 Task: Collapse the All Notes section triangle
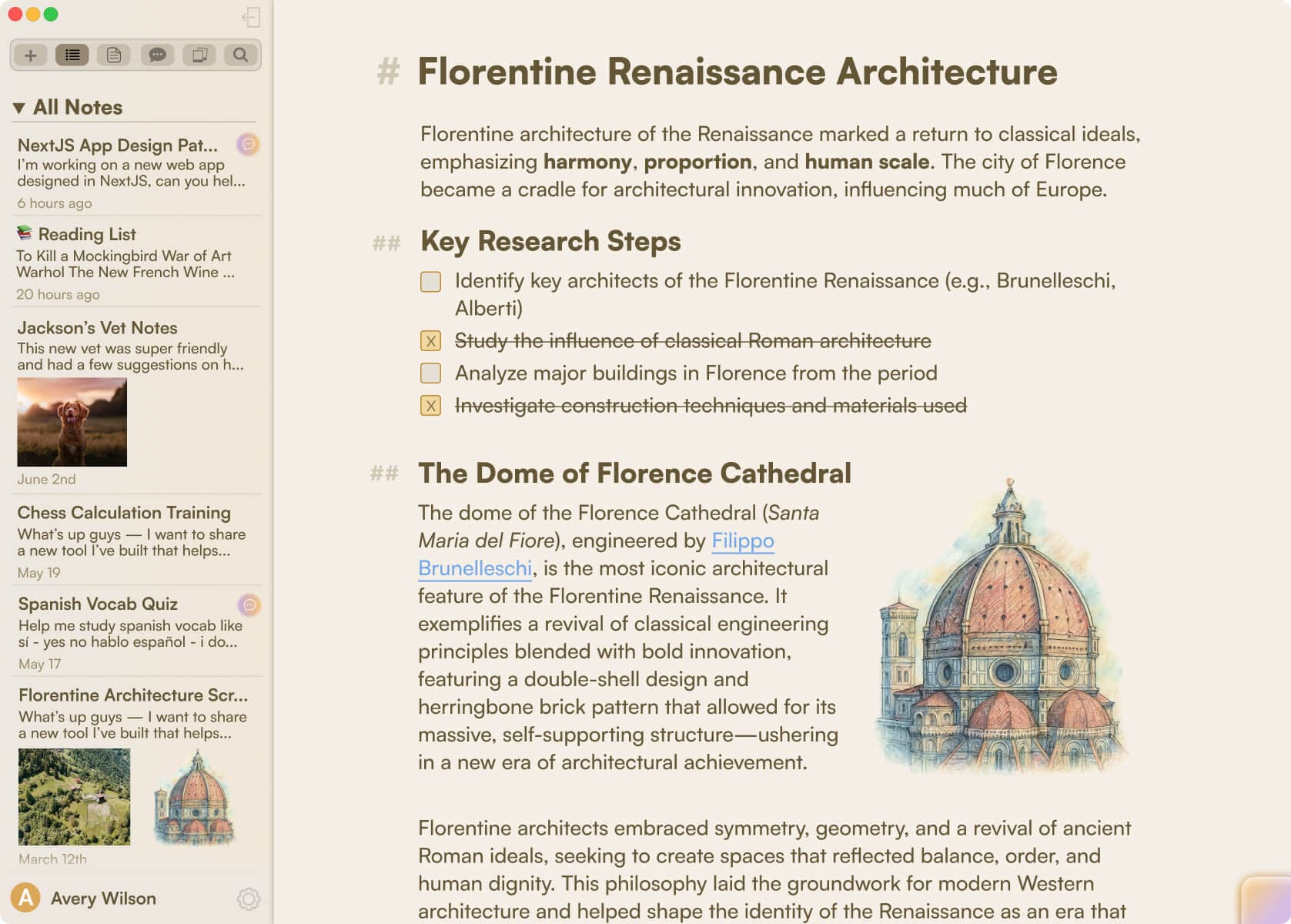coord(19,109)
